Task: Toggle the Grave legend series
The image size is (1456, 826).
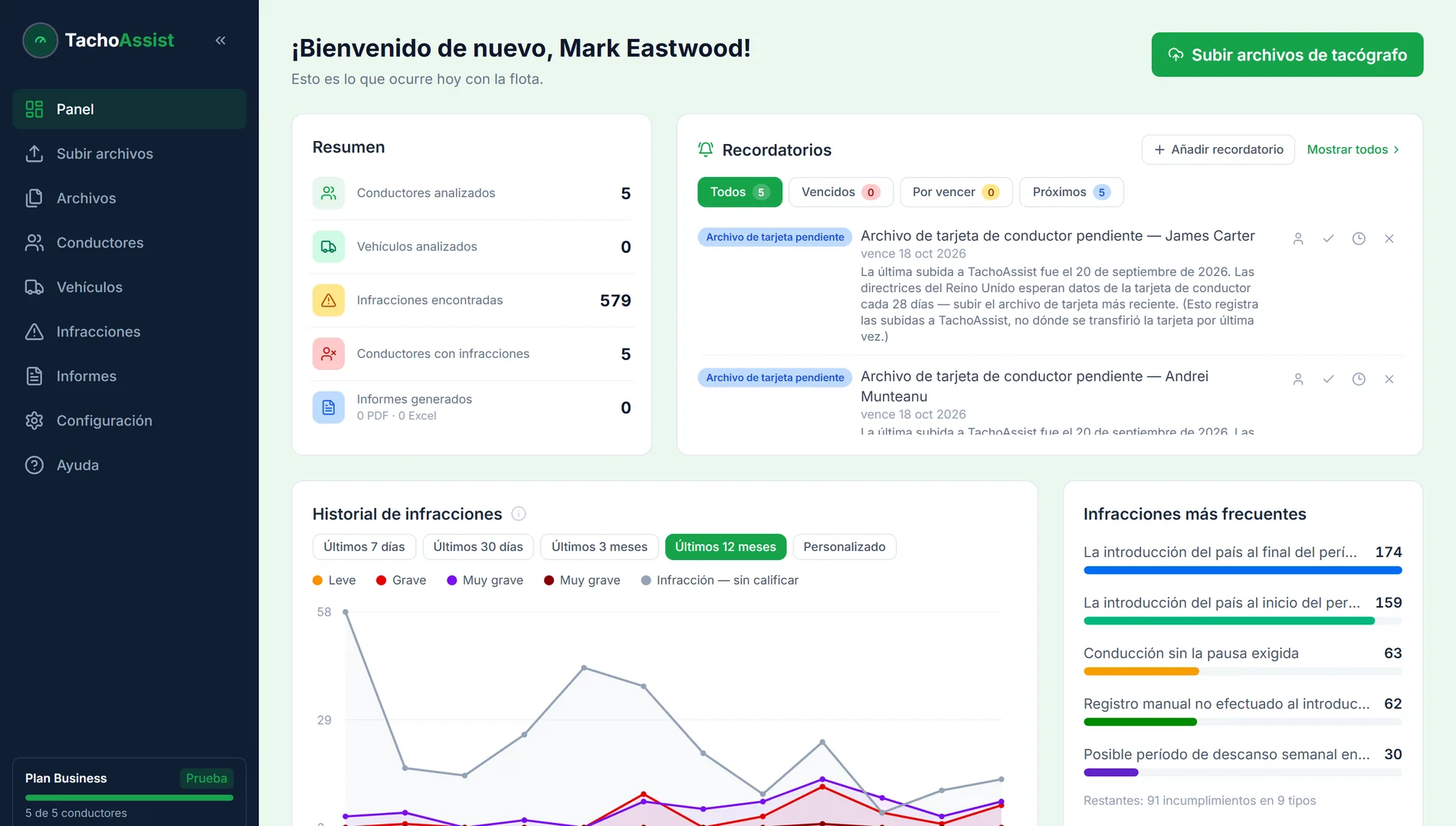Action: pos(401,581)
